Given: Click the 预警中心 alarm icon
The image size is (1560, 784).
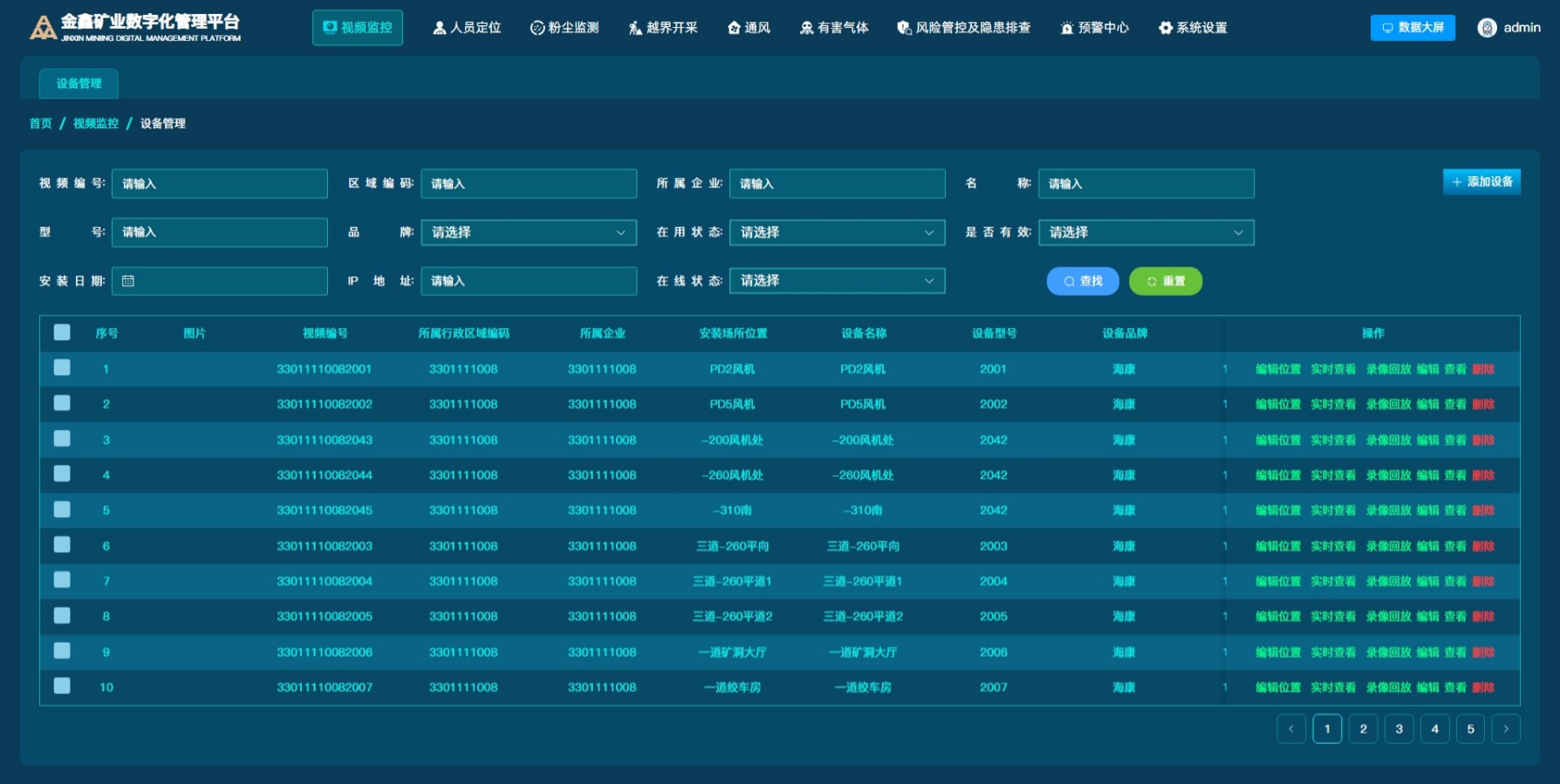Looking at the screenshot, I should (1066, 28).
